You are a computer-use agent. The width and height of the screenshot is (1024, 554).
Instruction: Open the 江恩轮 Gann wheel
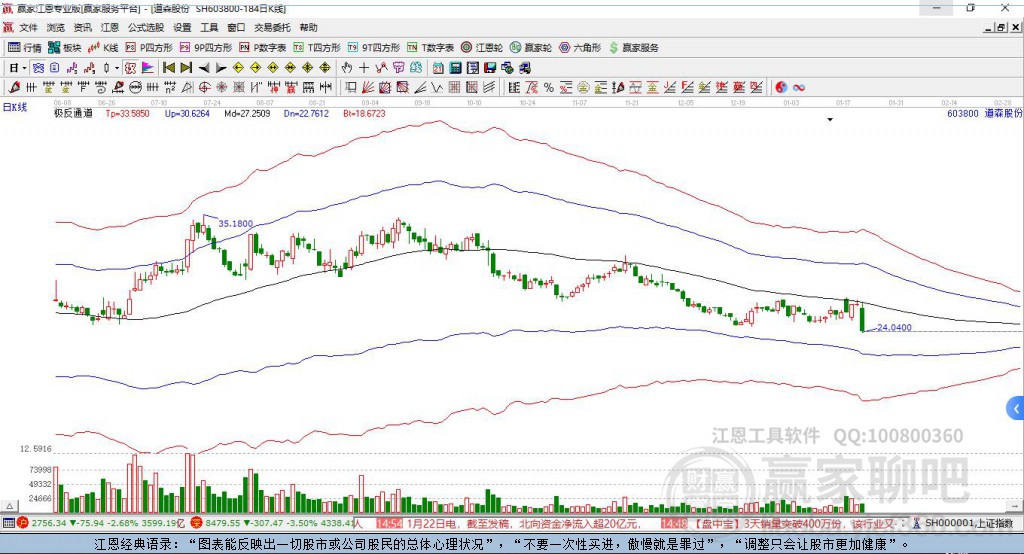click(x=482, y=48)
